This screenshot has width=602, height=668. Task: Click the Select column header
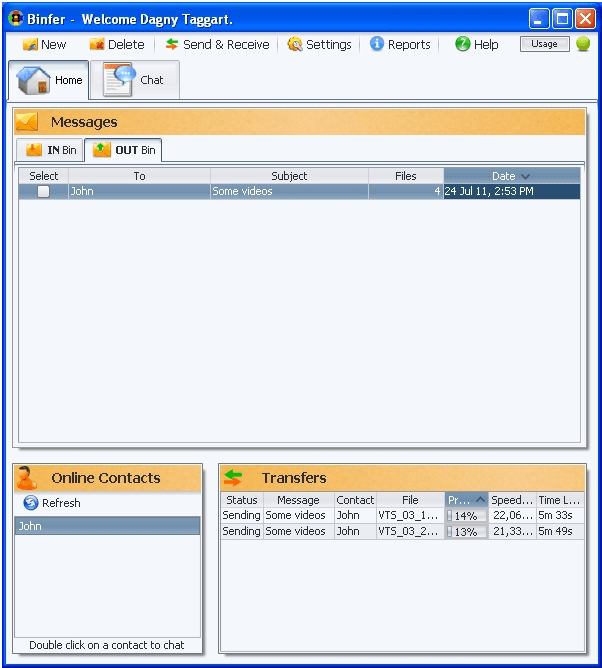coord(44,176)
